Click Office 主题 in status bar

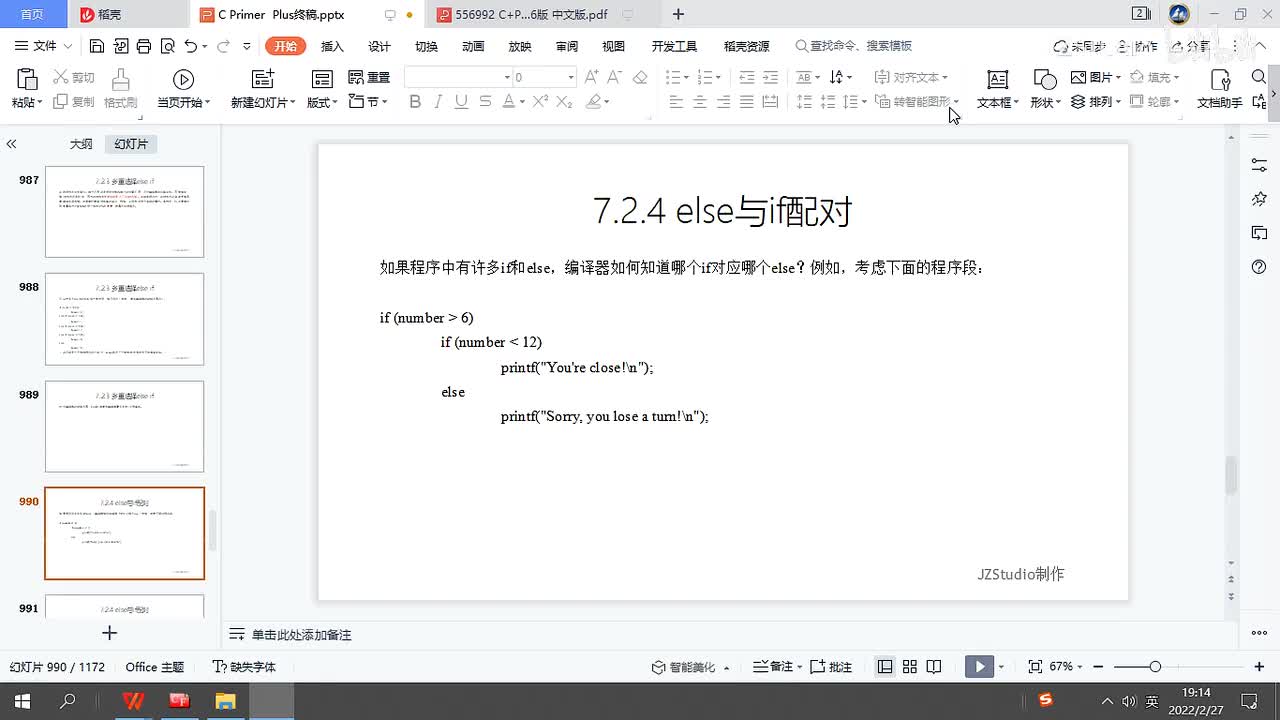(155, 667)
